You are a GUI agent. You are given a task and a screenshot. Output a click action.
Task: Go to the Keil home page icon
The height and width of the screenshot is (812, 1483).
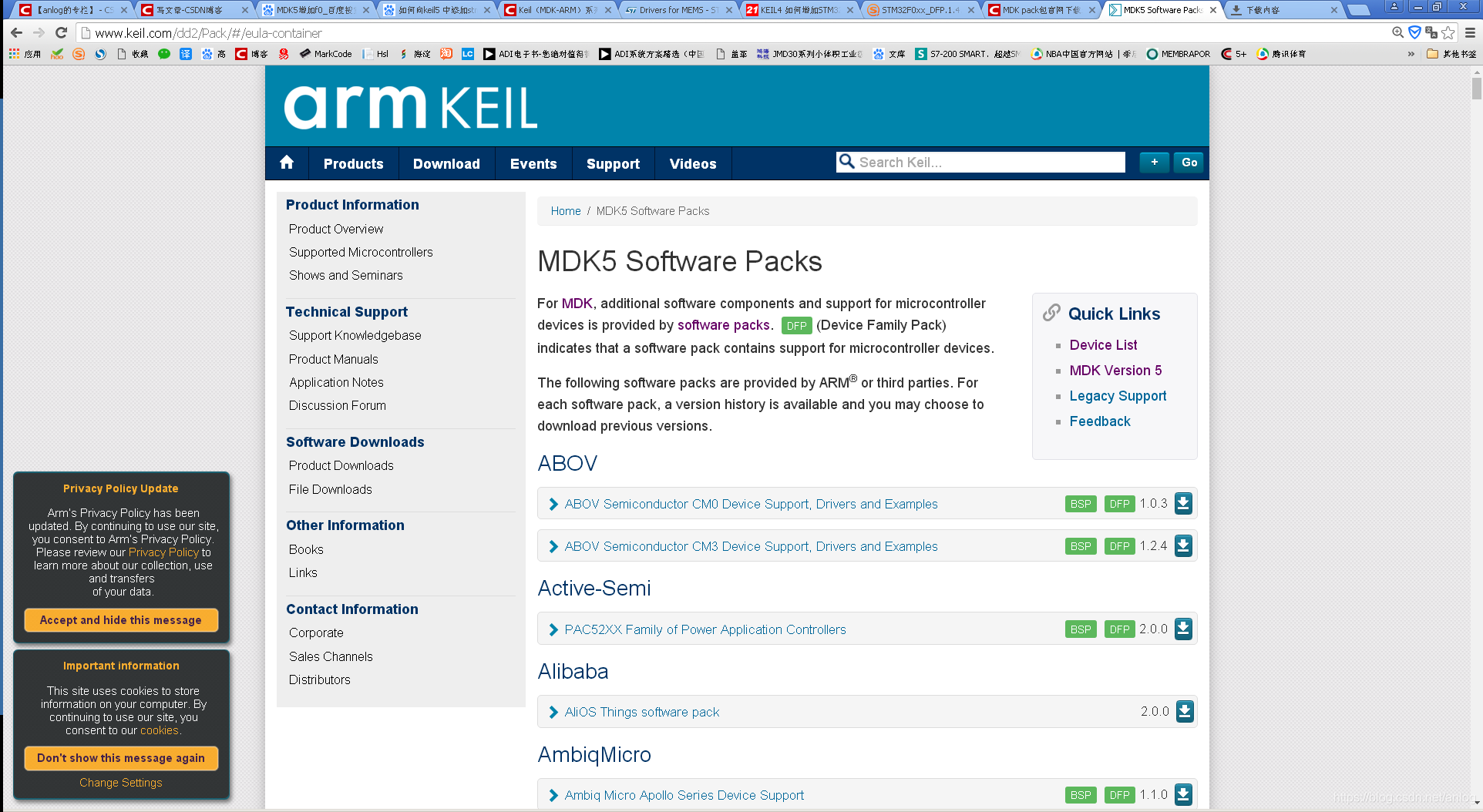click(x=287, y=163)
